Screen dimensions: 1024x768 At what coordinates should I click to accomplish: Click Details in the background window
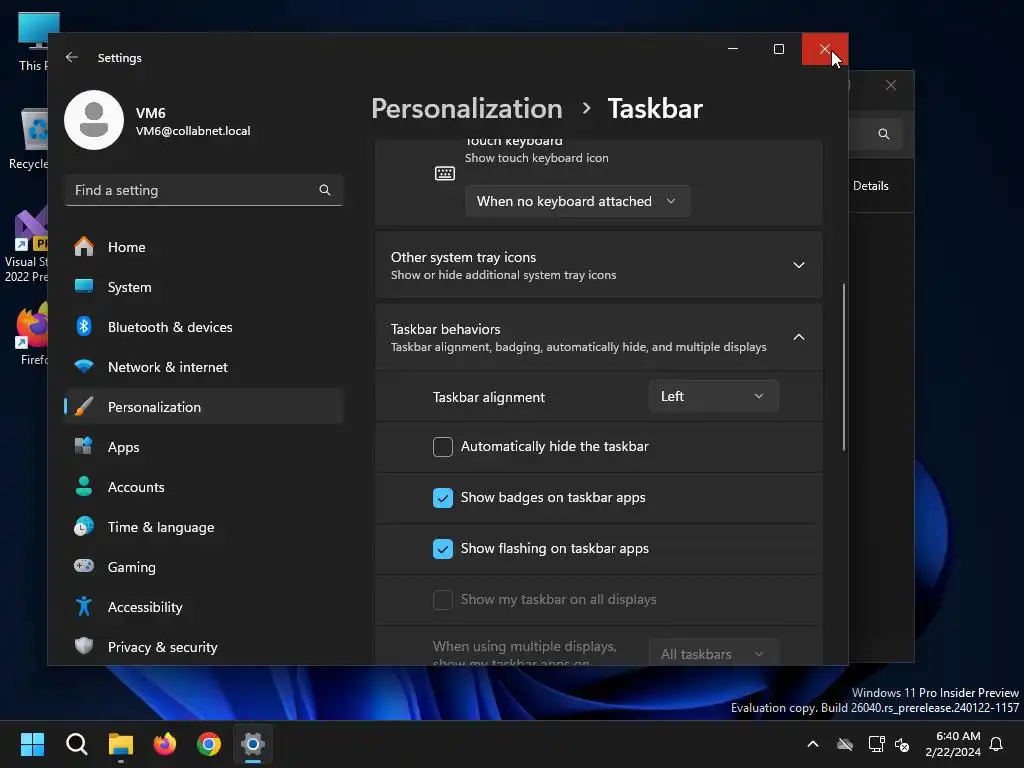871,185
